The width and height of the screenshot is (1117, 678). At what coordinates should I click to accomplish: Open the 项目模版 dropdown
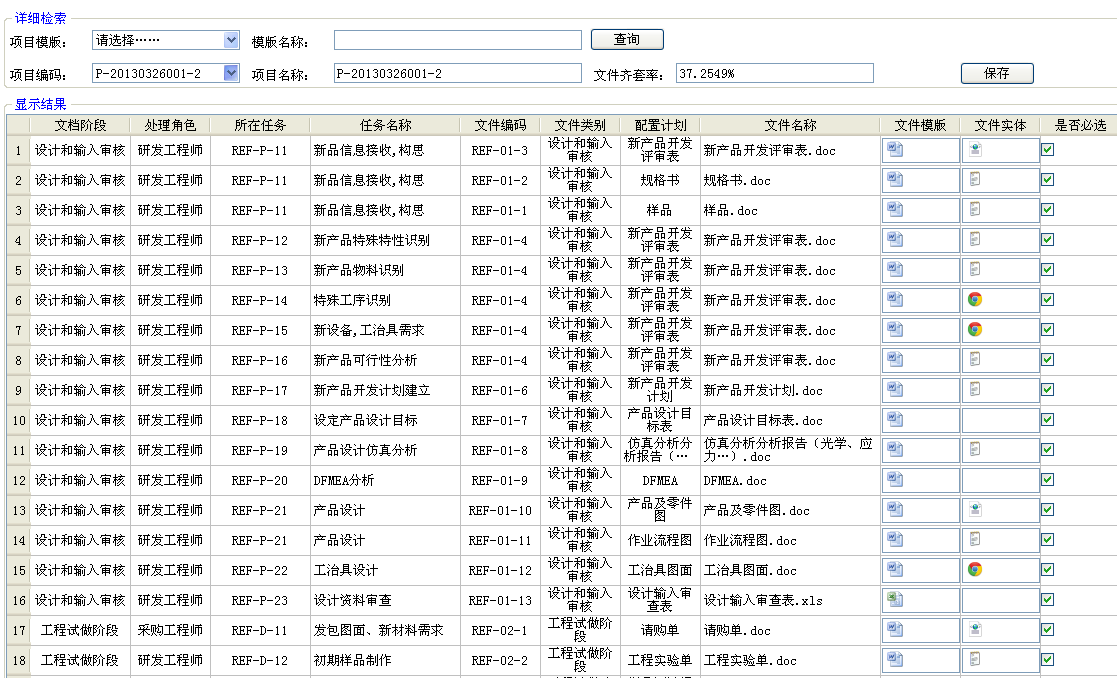[231, 40]
